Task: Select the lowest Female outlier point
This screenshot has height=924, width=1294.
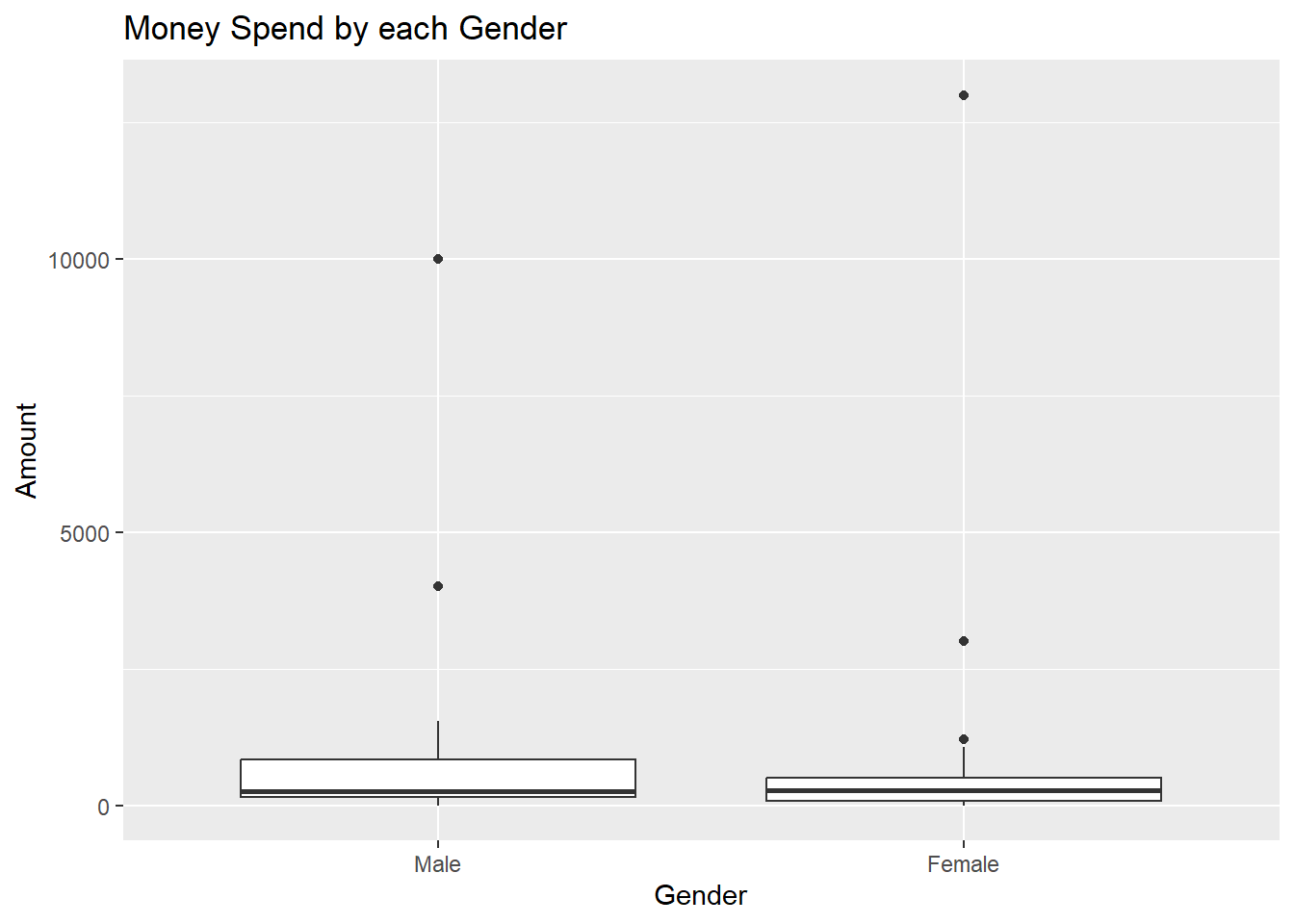Action: pos(964,739)
